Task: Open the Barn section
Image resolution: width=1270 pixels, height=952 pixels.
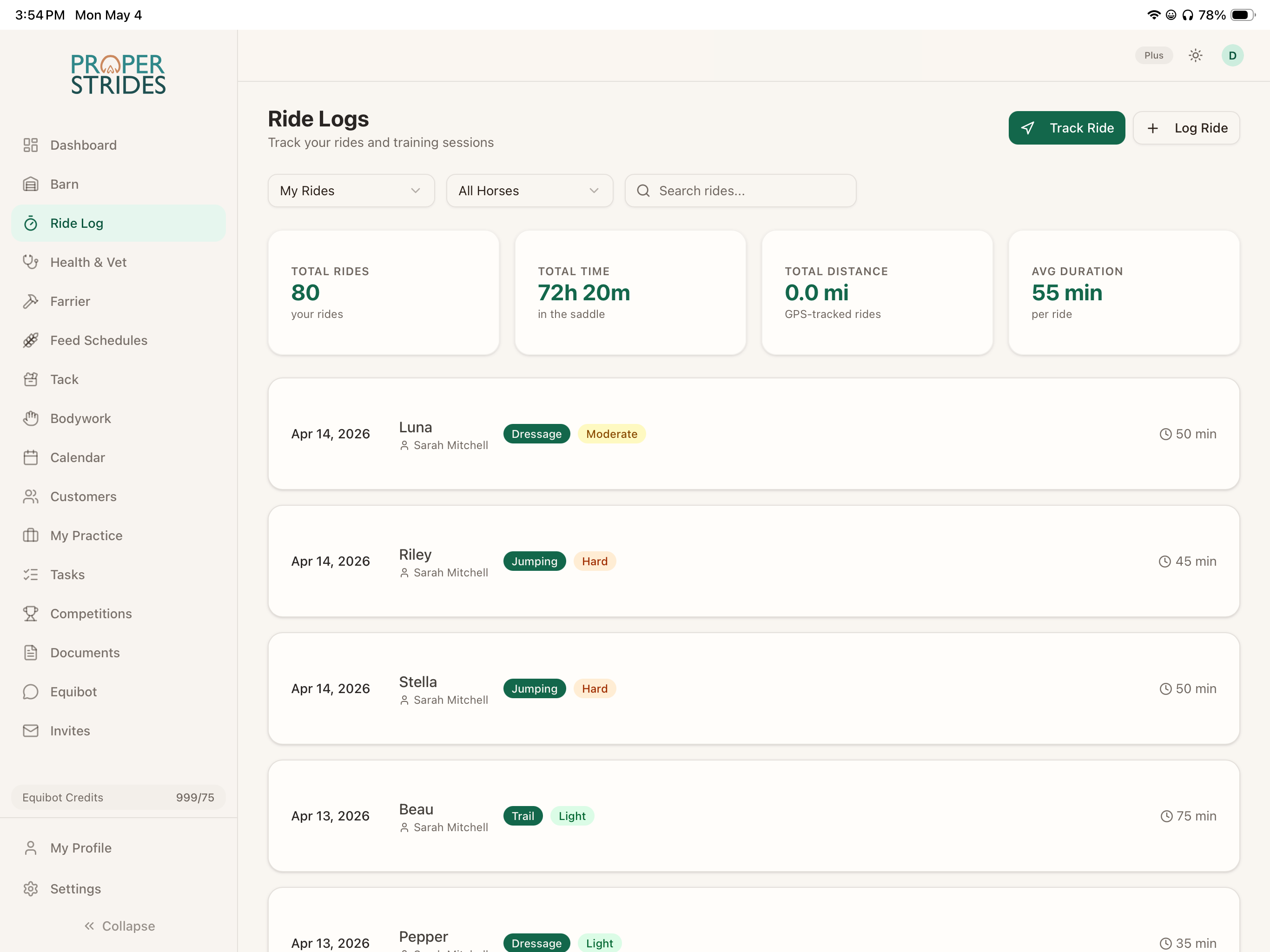Action: click(118, 184)
